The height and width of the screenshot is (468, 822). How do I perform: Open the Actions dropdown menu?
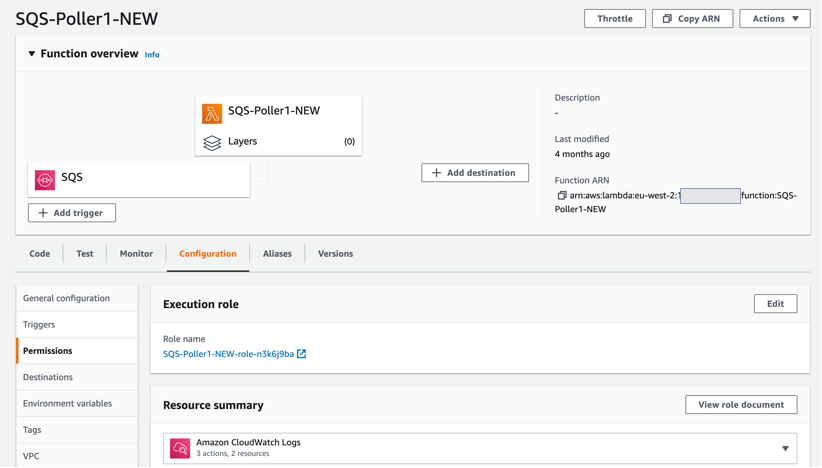[x=774, y=19]
